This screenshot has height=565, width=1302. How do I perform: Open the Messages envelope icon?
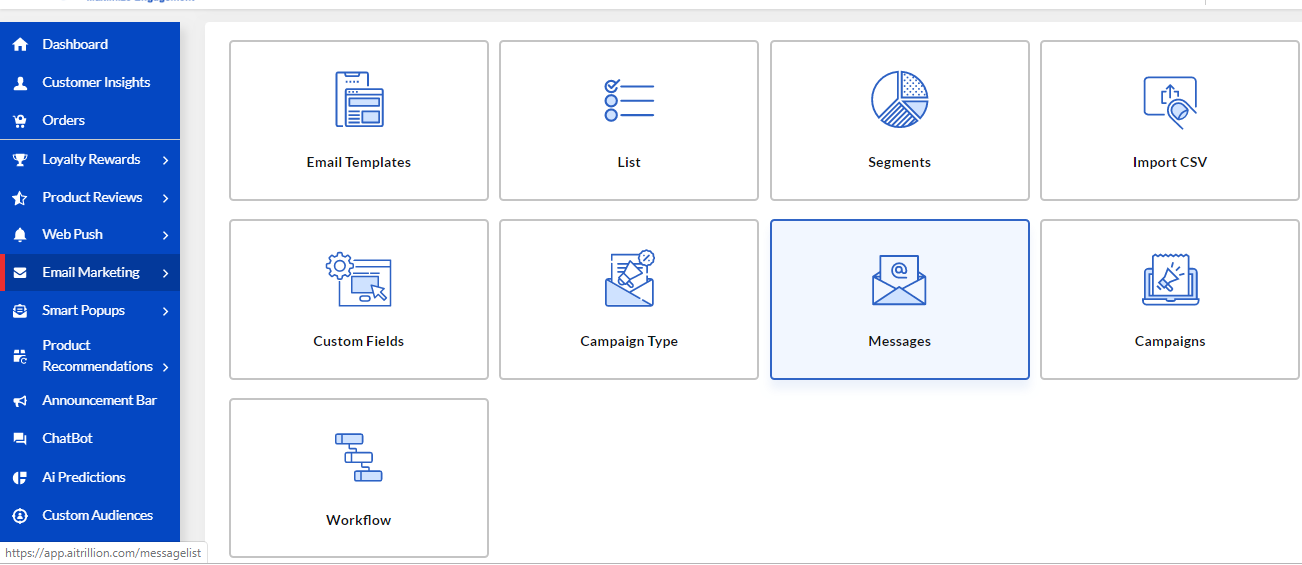point(900,279)
